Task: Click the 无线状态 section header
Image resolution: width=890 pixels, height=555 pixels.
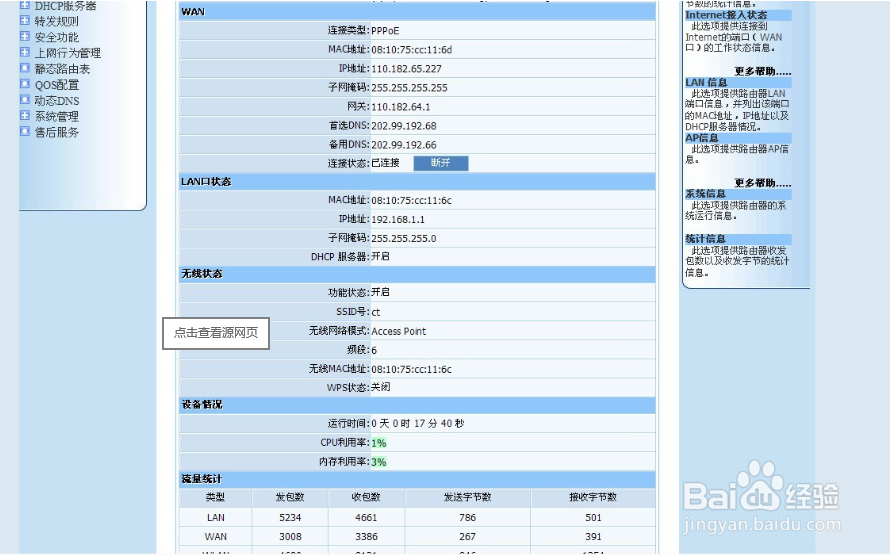Action: (417, 274)
